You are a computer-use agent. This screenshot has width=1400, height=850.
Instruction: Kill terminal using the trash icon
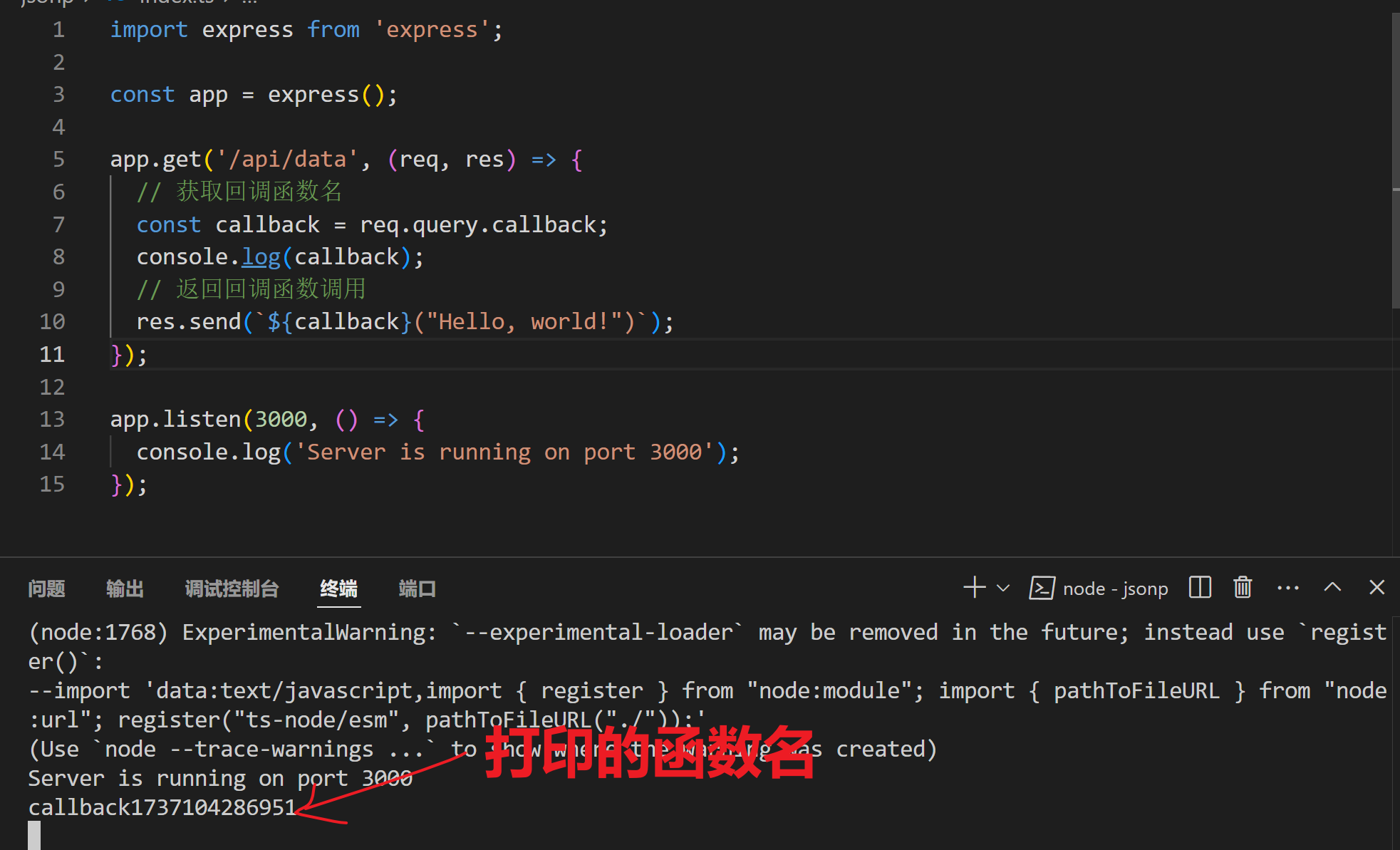tap(1243, 588)
